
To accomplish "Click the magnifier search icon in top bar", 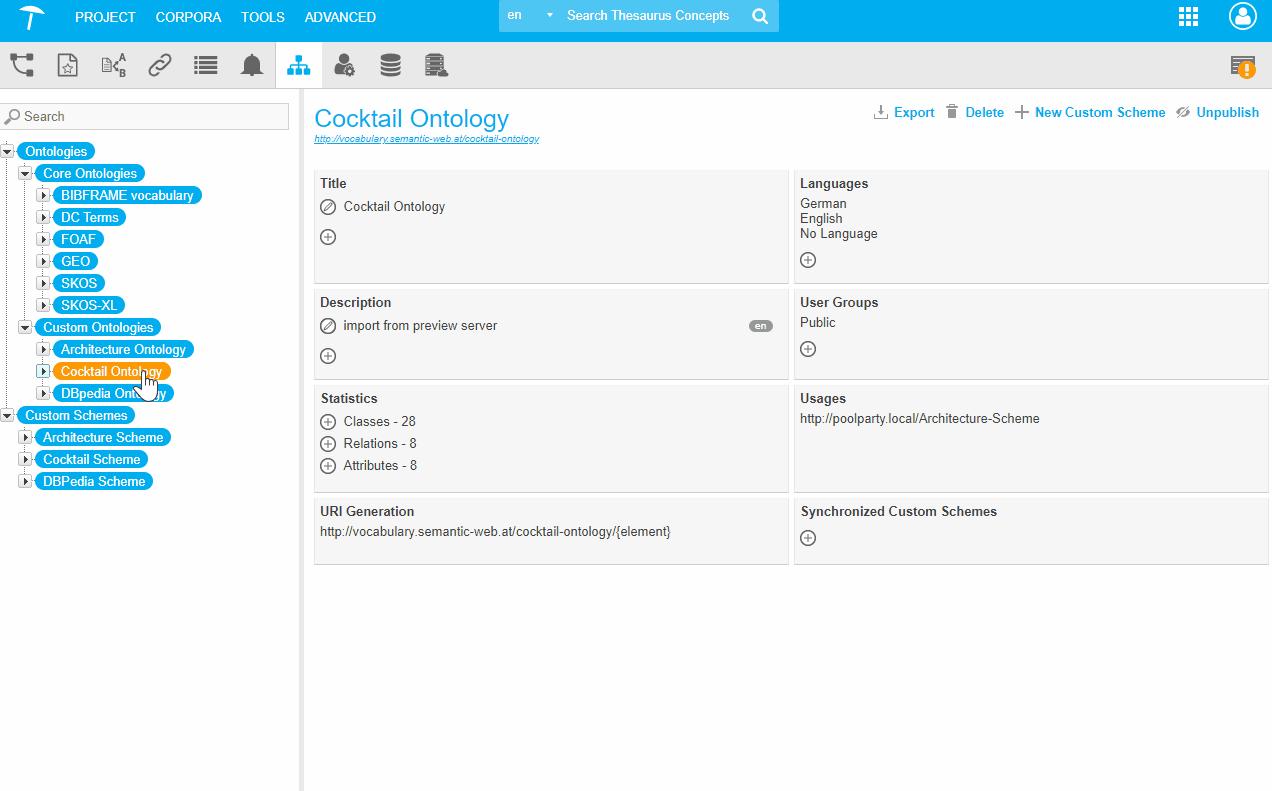I will [x=760, y=17].
